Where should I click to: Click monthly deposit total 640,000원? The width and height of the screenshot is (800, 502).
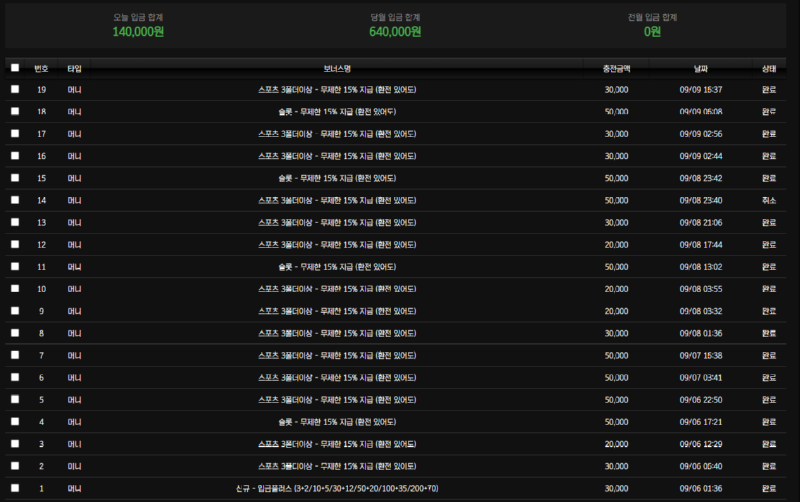click(395, 32)
